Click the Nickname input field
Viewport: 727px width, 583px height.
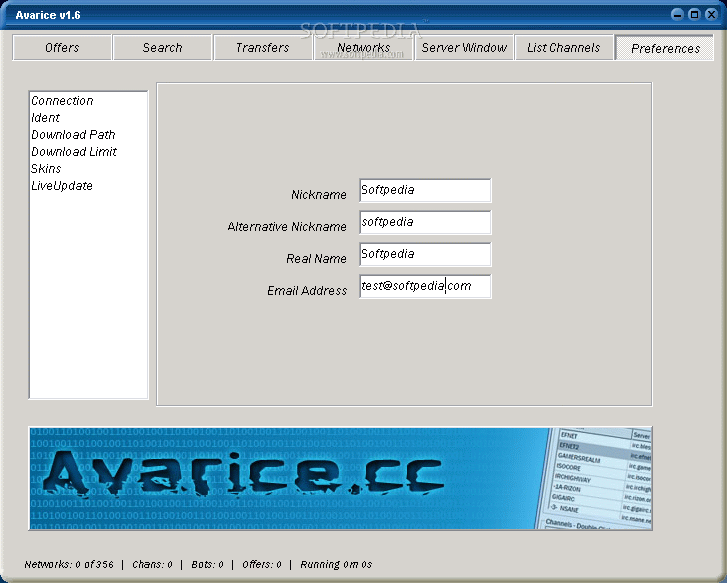tap(425, 190)
